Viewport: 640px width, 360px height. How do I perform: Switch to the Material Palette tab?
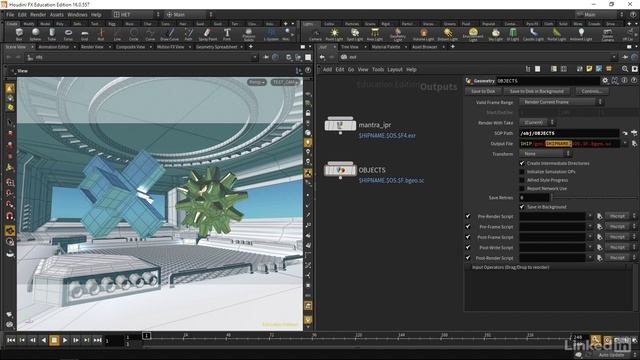386,47
